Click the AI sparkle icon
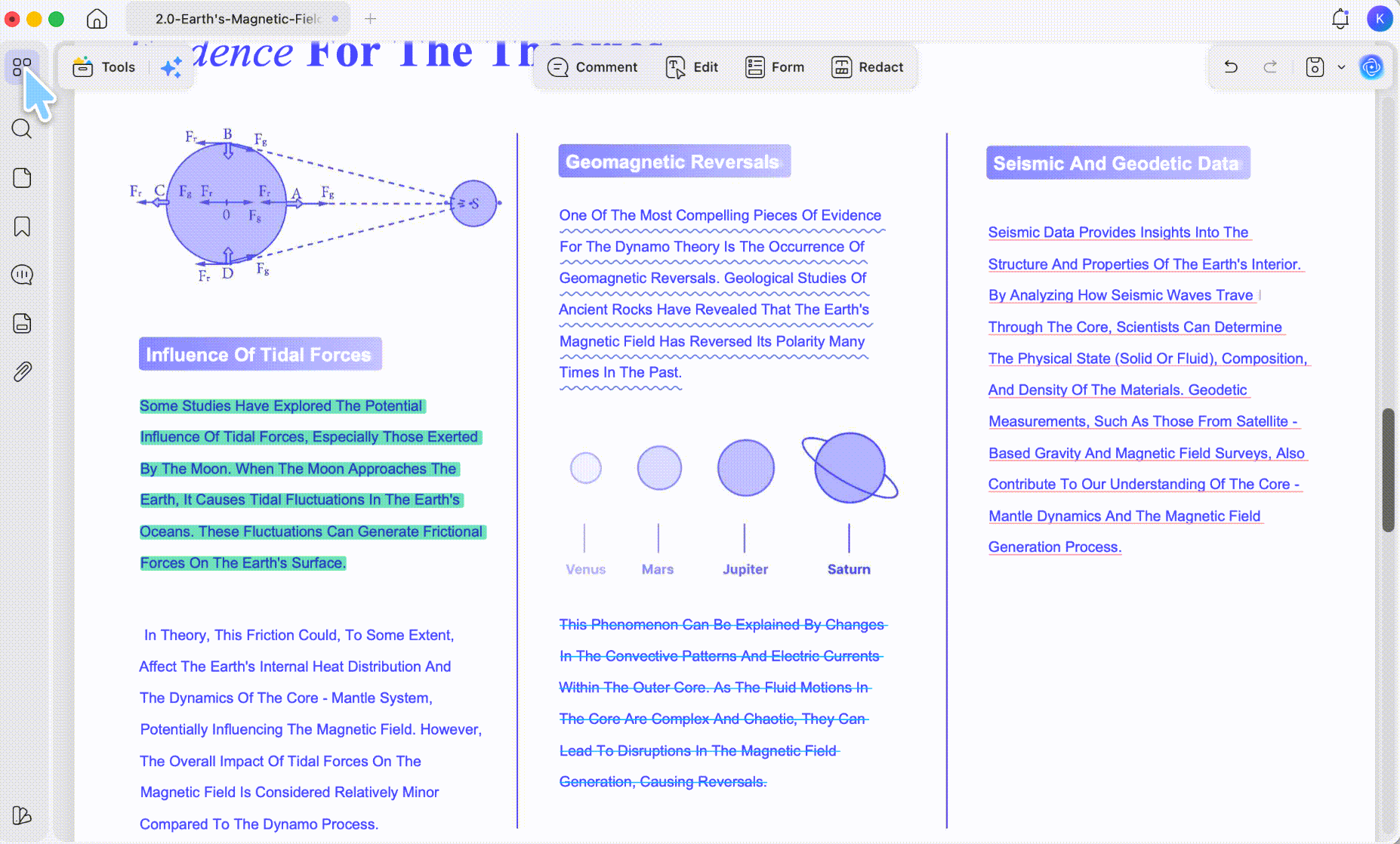Image resolution: width=1400 pixels, height=844 pixels. 171,67
